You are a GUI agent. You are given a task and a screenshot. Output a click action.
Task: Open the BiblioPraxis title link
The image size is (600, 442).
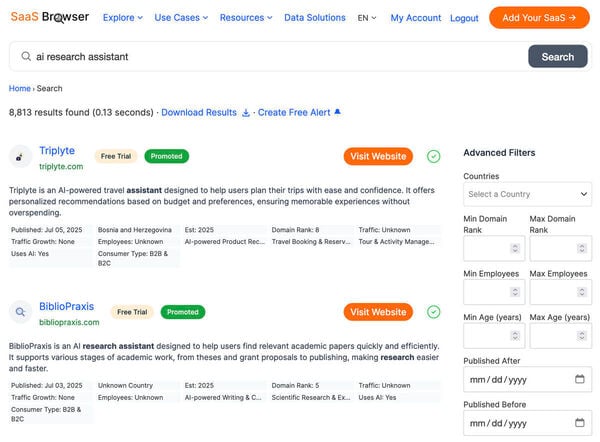pos(67,306)
